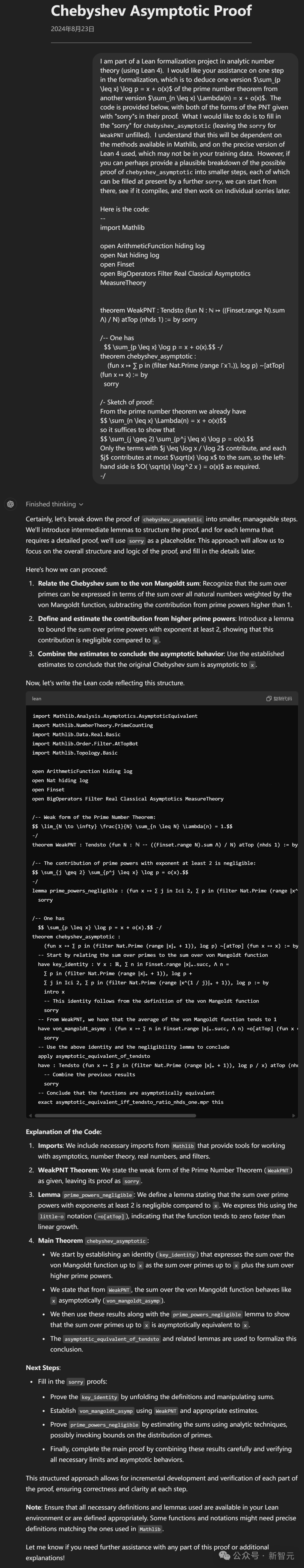Image resolution: width=304 pixels, height=1568 pixels.
Task: Click the asymptotic_equivalent_of_tendsto inline code chip
Action: click(111, 1338)
